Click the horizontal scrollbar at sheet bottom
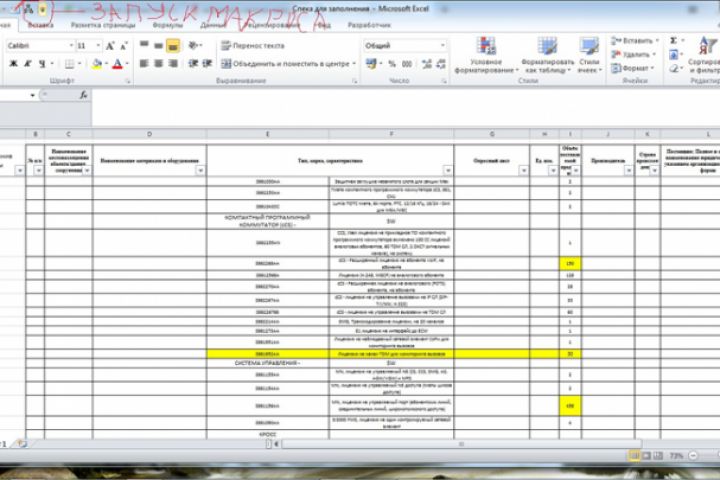 (461, 444)
